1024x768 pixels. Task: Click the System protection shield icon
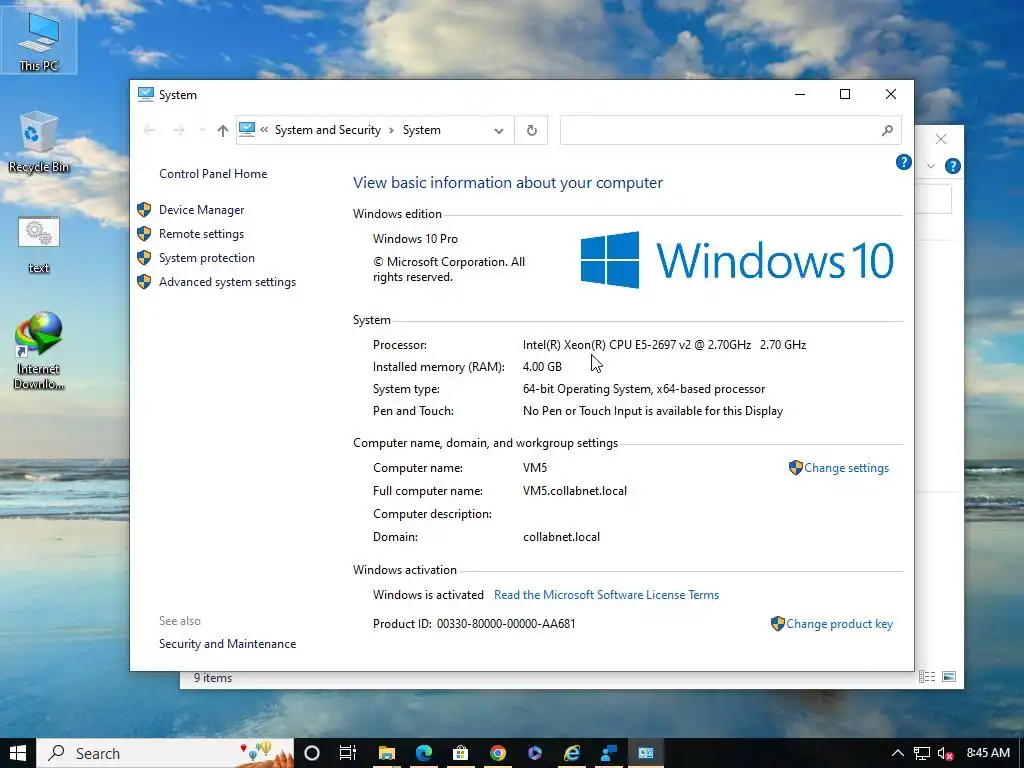[144, 258]
